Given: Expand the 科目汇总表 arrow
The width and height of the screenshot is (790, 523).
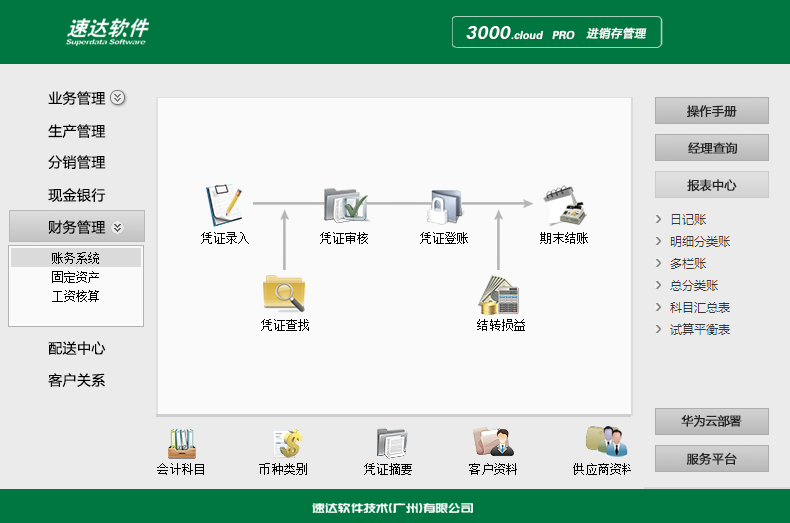Looking at the screenshot, I should (658, 307).
